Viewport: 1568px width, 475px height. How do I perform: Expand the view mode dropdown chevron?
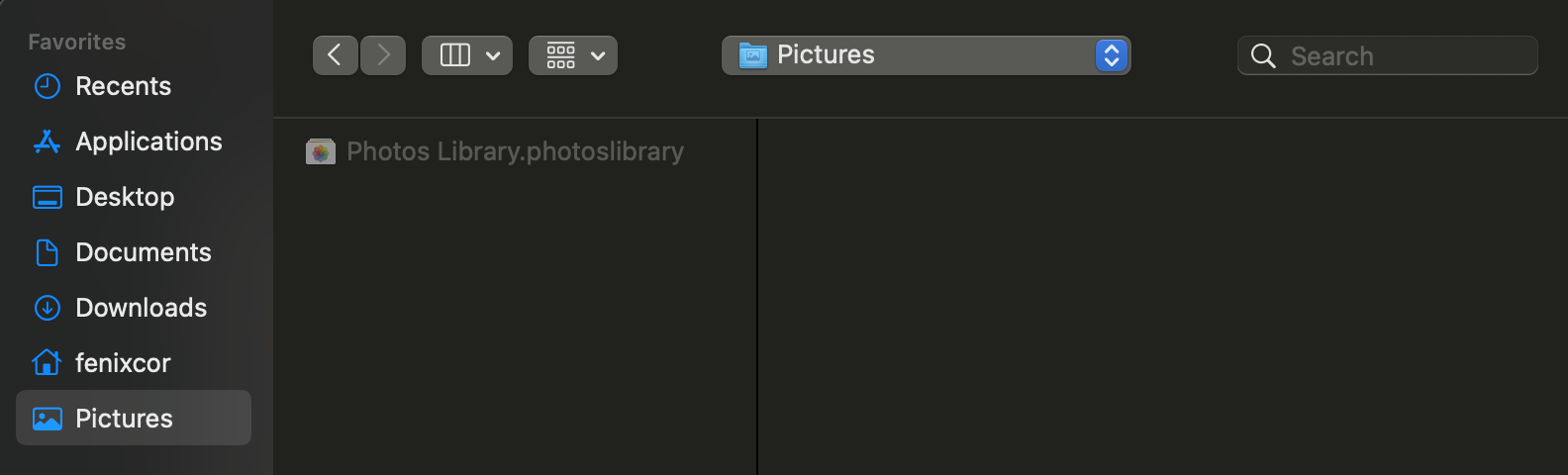tap(493, 56)
